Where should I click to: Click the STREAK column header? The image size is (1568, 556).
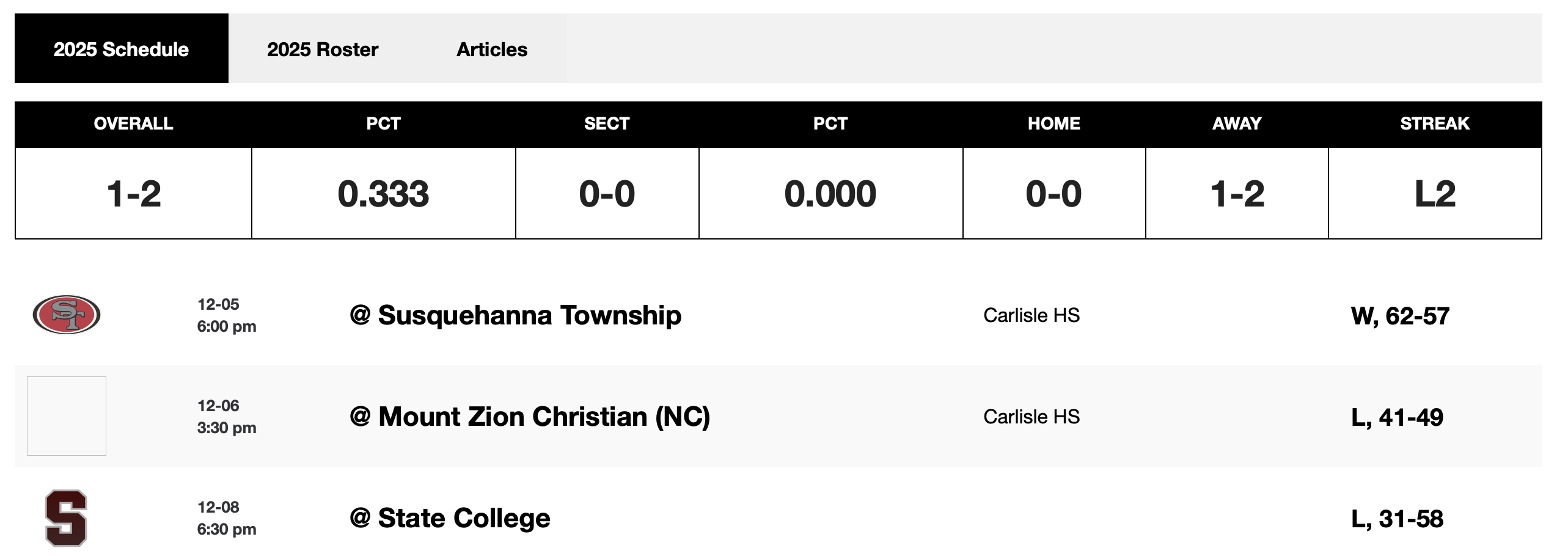click(x=1434, y=123)
